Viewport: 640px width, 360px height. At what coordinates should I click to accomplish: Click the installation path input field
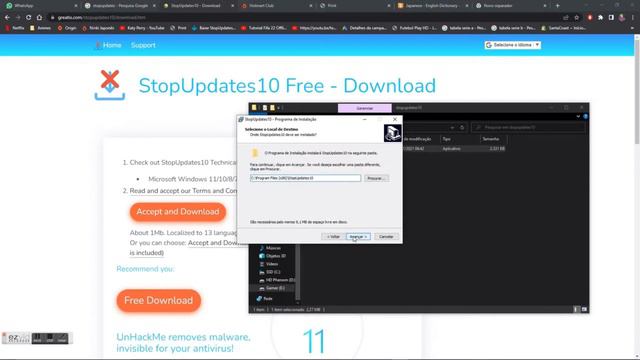point(305,178)
